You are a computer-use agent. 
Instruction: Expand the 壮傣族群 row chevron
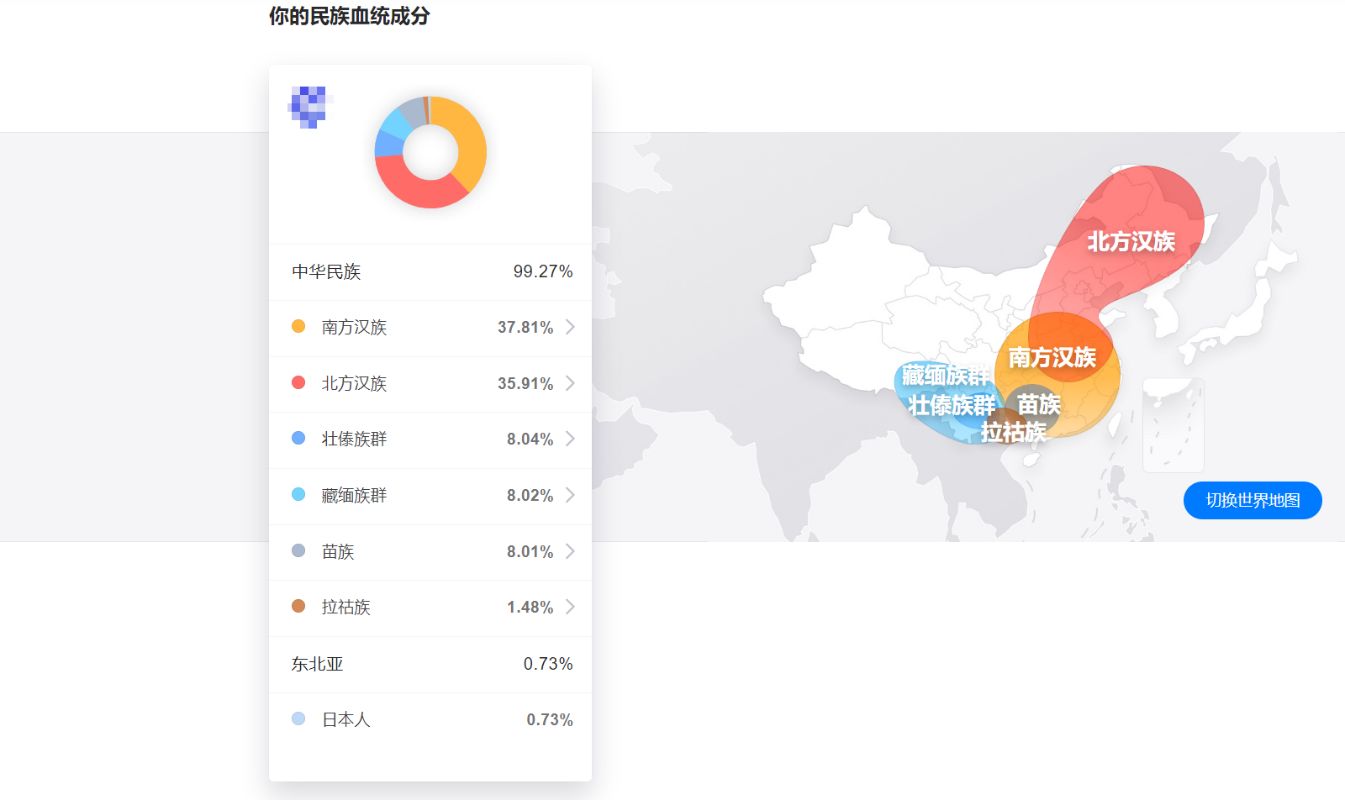coord(570,439)
